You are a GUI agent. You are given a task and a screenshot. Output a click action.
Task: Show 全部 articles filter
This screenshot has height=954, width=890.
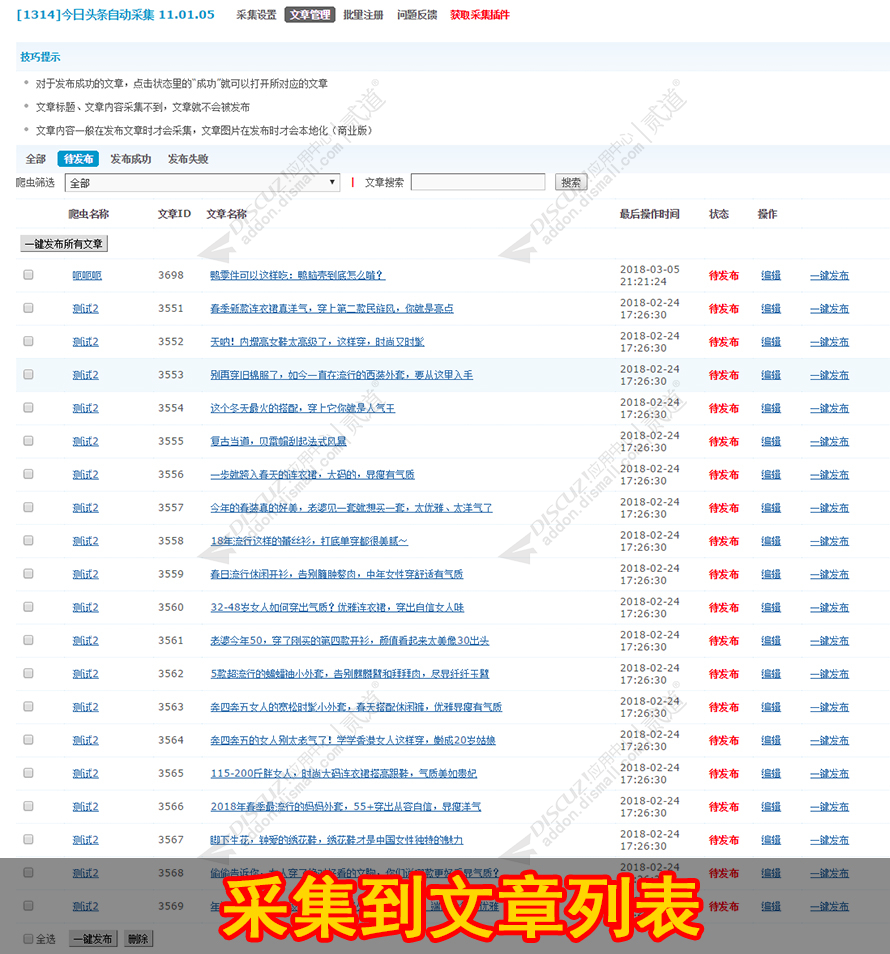[35, 159]
